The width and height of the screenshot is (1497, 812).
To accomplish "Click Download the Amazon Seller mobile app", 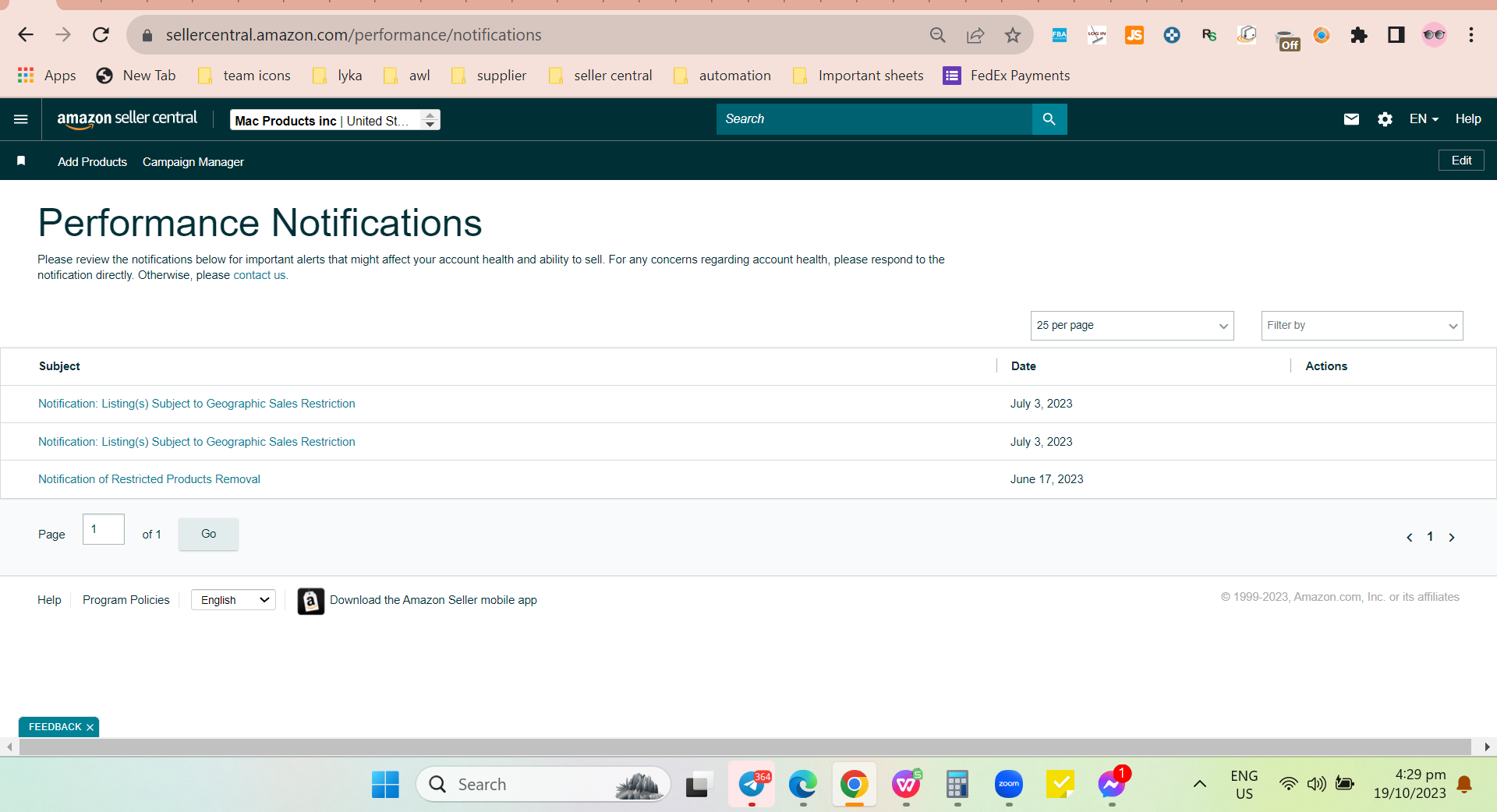I will coord(434,600).
